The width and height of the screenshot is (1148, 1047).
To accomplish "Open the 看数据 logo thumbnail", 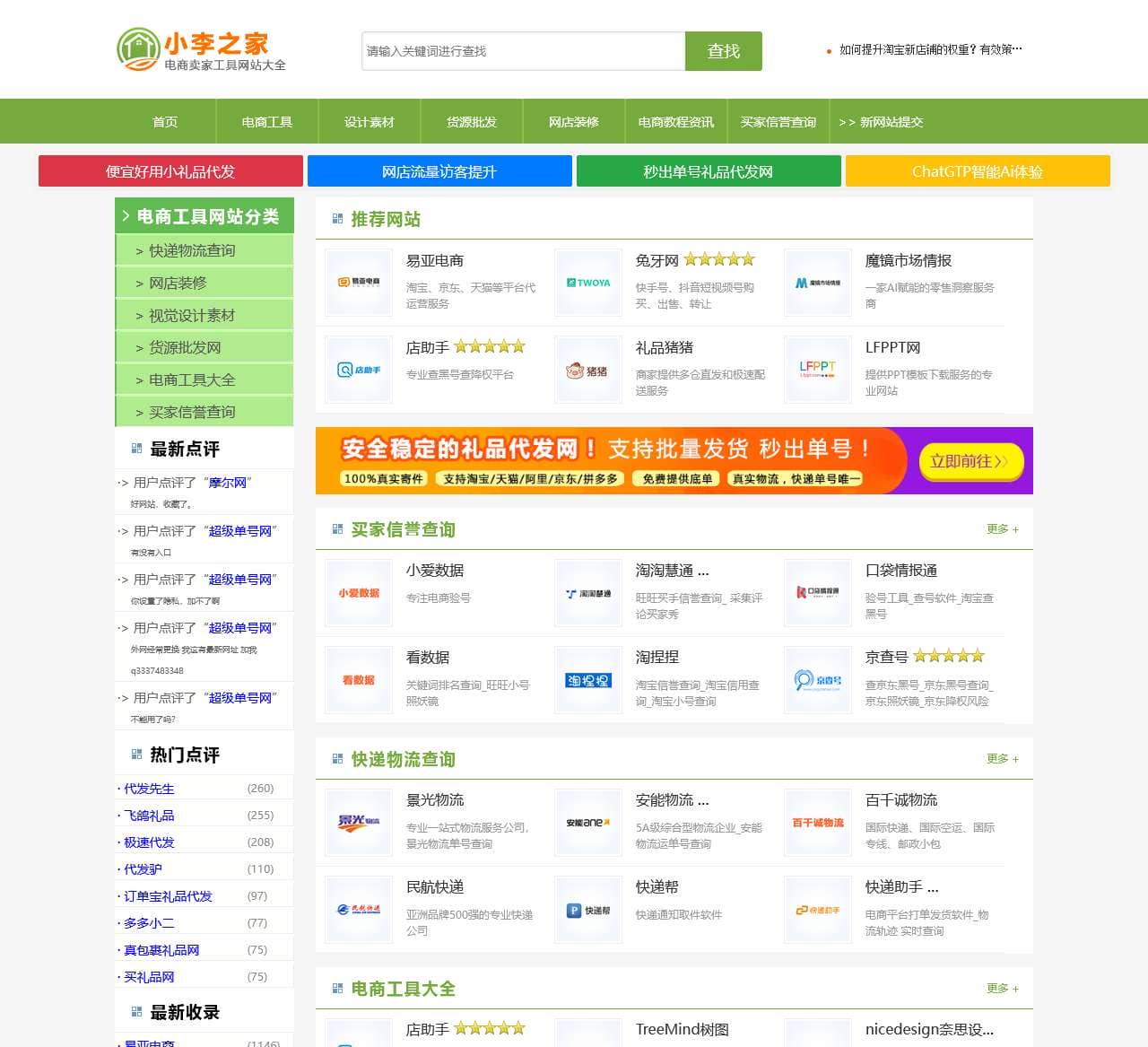I will 359,679.
